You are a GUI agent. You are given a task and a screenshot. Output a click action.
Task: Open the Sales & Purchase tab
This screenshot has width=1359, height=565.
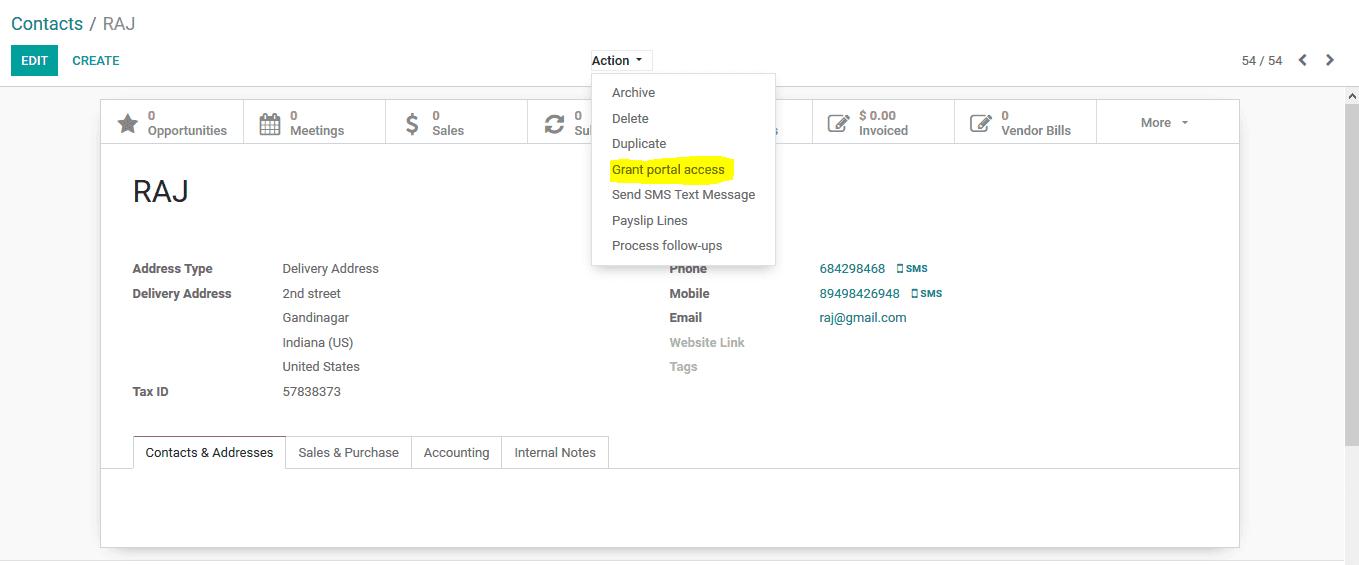tap(348, 452)
